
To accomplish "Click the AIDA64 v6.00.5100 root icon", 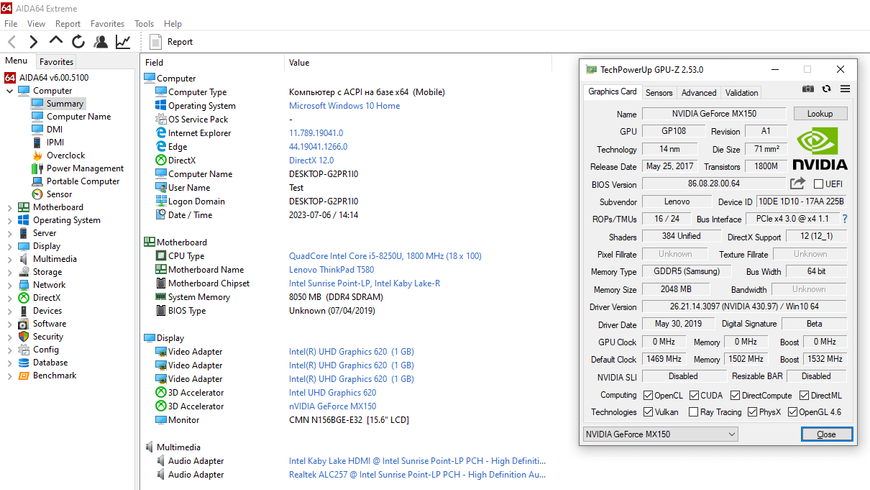I will [9, 78].
